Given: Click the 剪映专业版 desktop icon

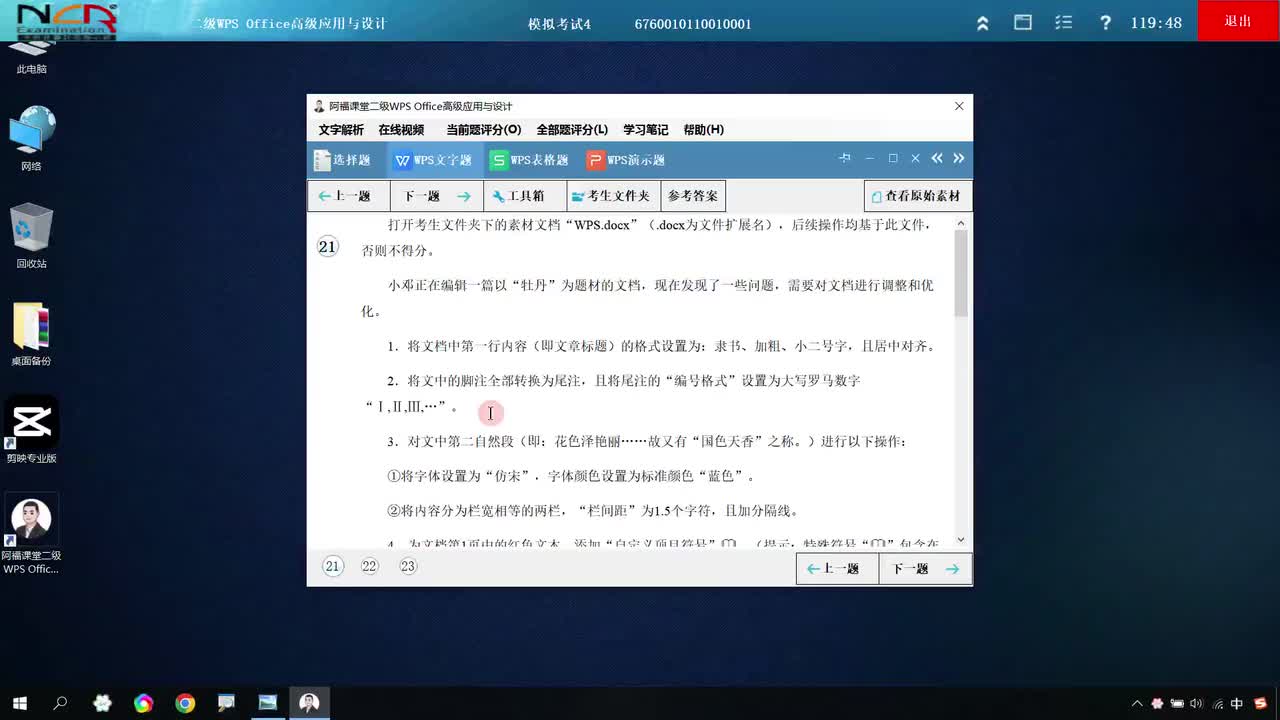Looking at the screenshot, I should pos(31,430).
